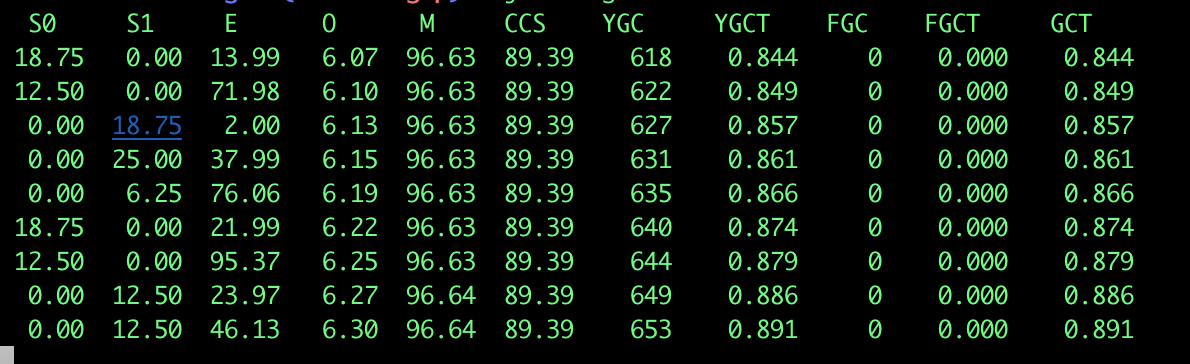Select the YGC count 644
1190x364 pixels.
(650, 261)
